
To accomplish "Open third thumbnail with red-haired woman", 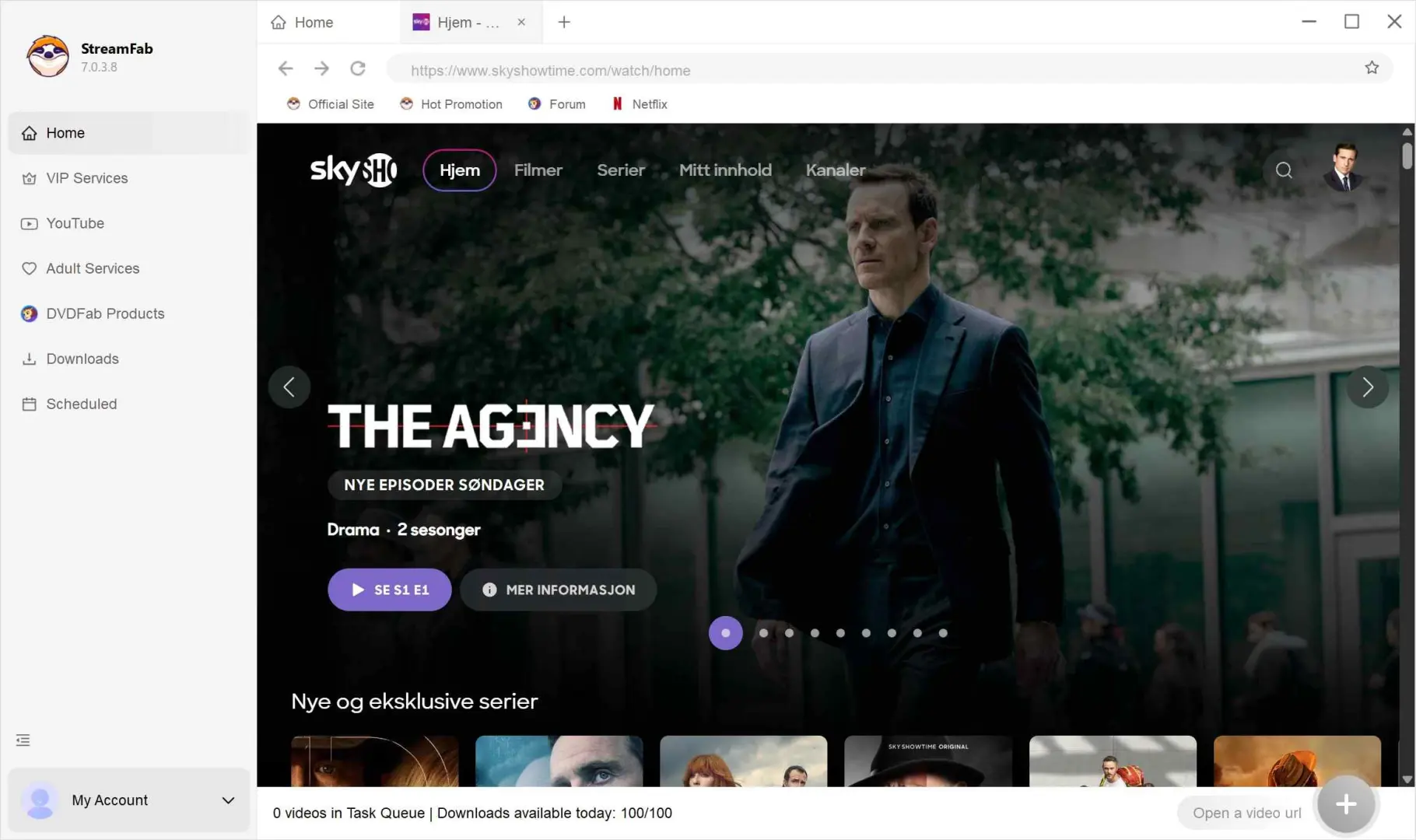I will coord(744,761).
